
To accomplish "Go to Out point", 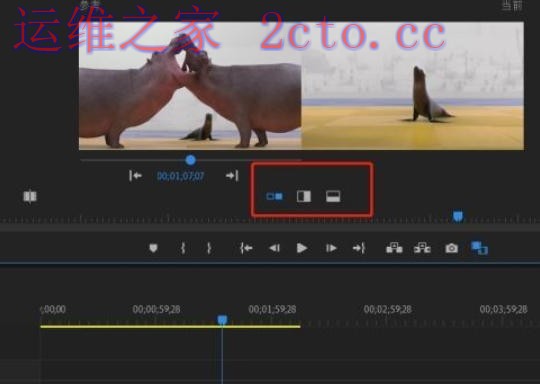I will (x=359, y=248).
